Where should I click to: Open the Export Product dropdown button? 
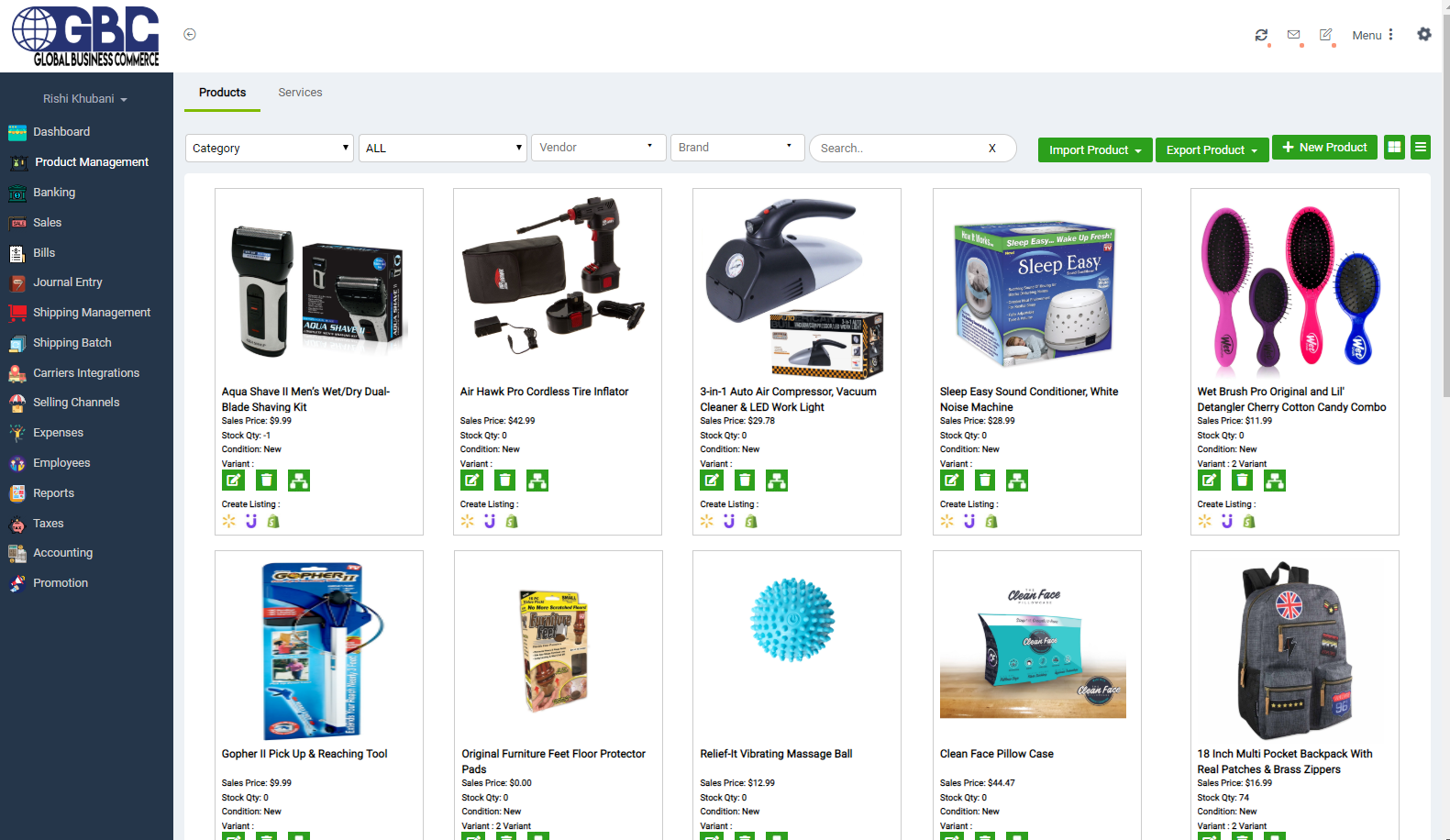1212,149
